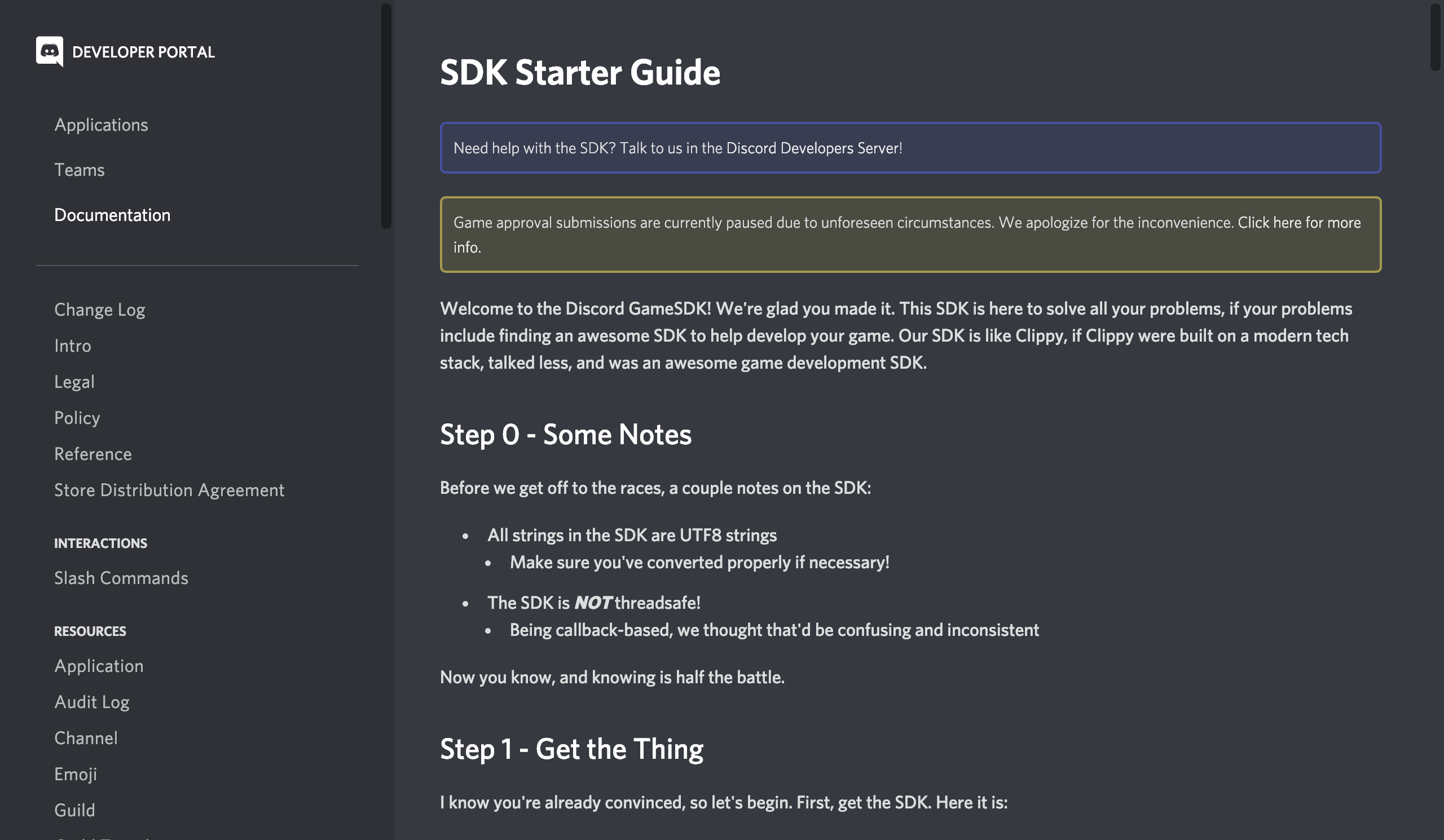The width and height of the screenshot is (1444, 840).
Task: Select the Guild resource link
Action: [x=74, y=810]
